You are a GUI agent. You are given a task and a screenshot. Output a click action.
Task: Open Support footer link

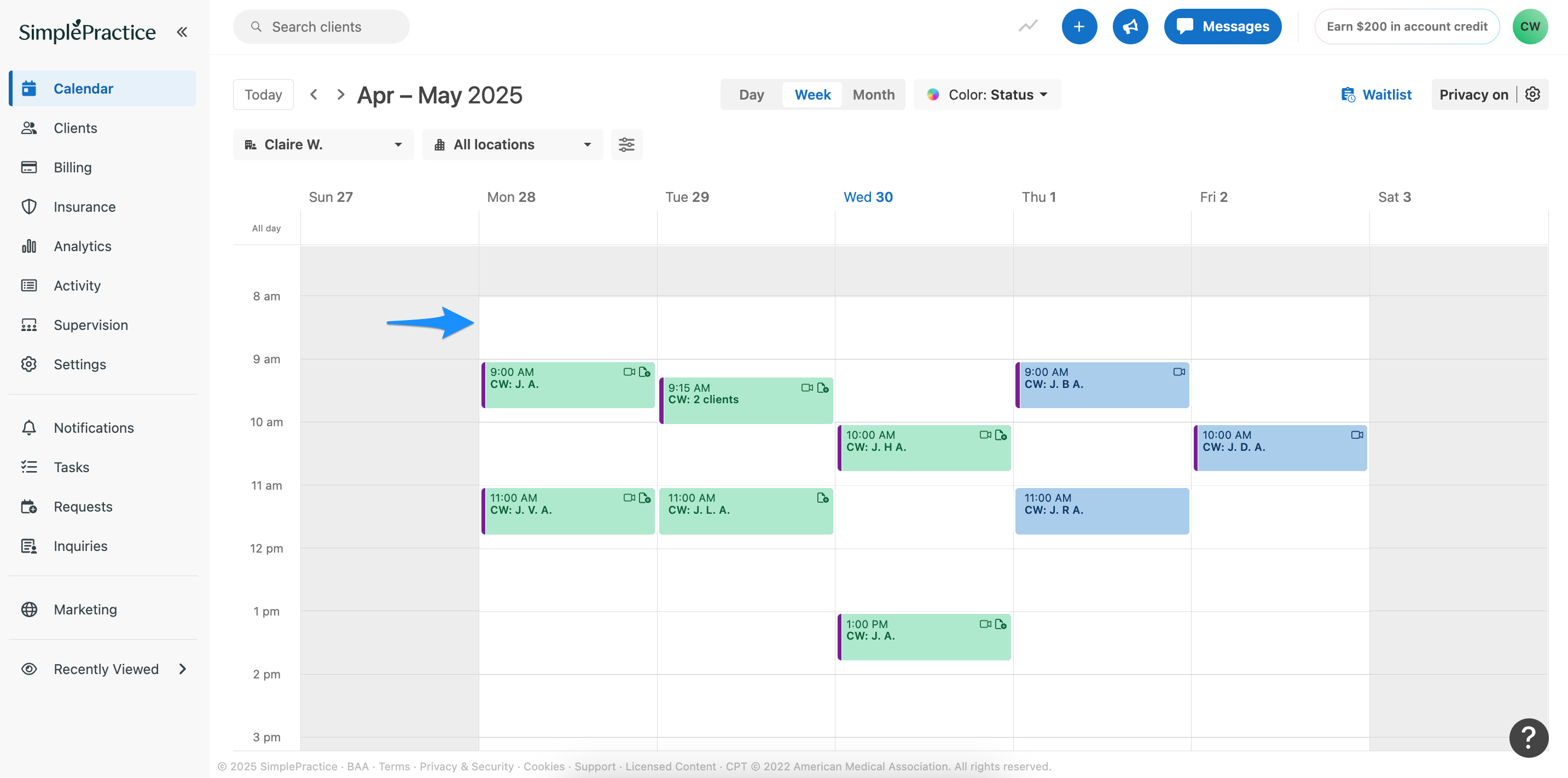[x=595, y=767]
